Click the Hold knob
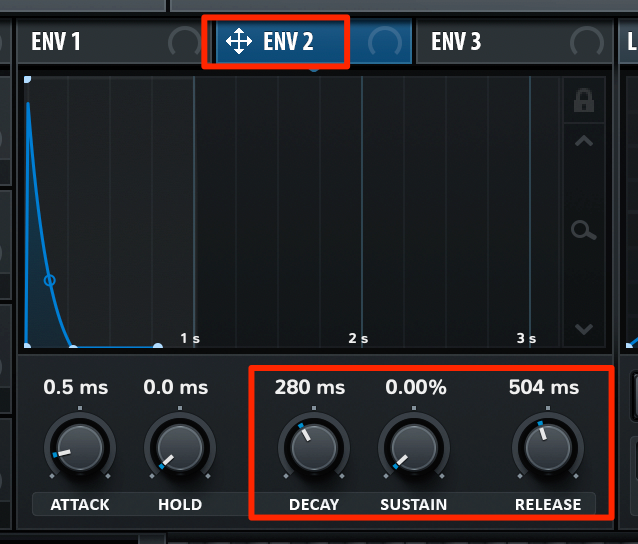 pos(180,447)
